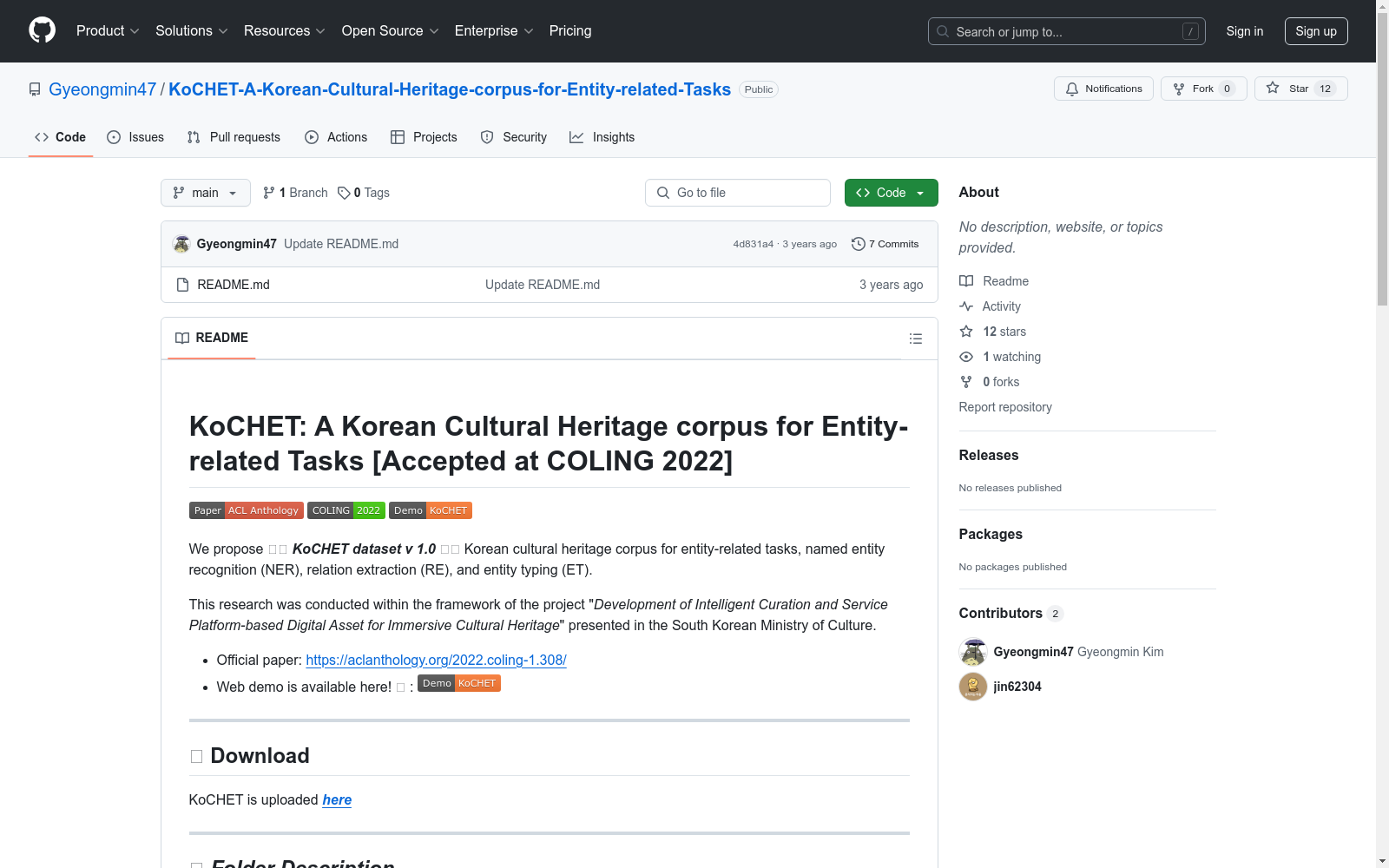1389x868 pixels.
Task: Expand the Resources menu
Action: (x=285, y=31)
